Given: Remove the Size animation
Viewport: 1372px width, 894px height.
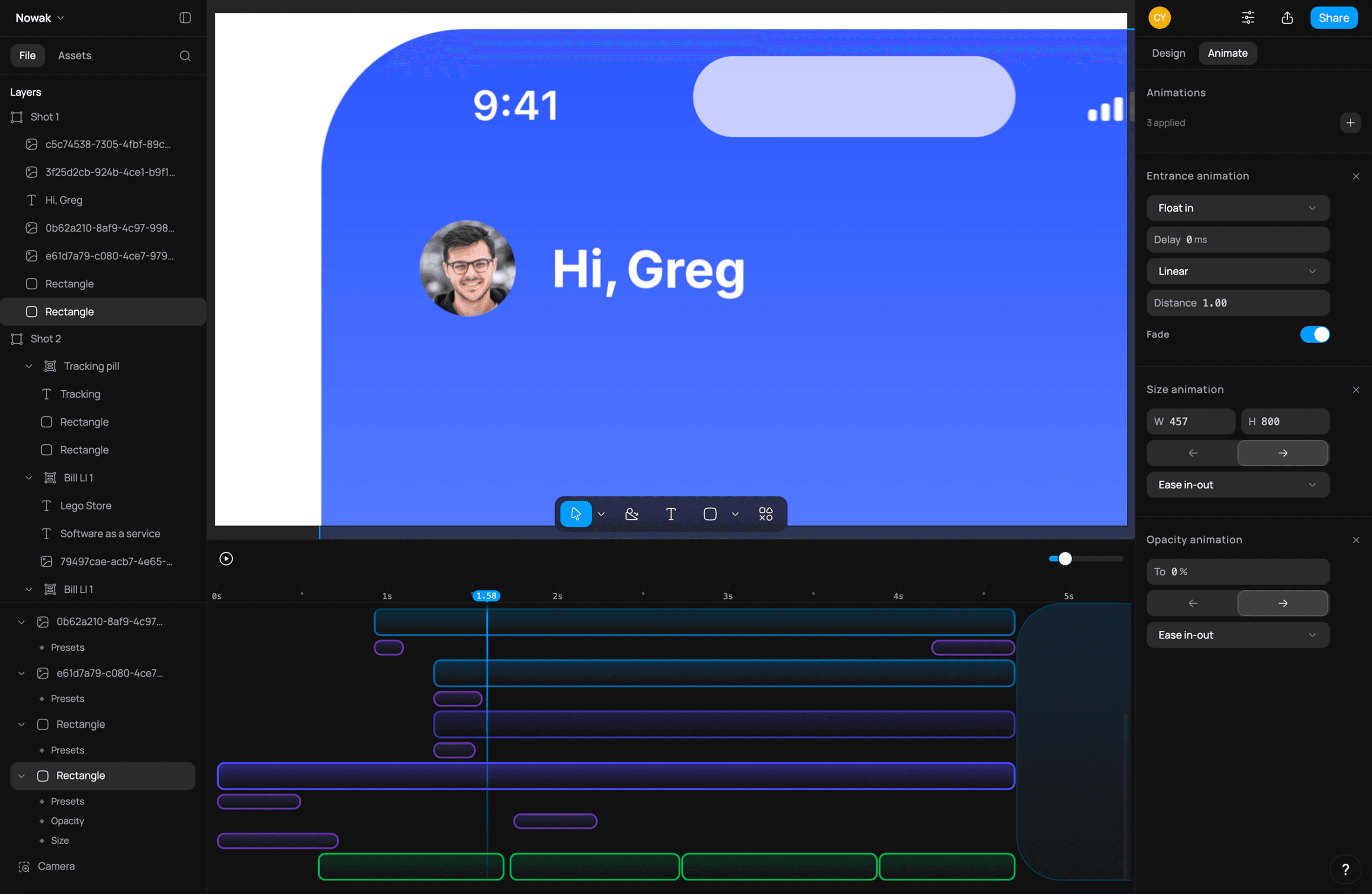Looking at the screenshot, I should [x=1355, y=390].
